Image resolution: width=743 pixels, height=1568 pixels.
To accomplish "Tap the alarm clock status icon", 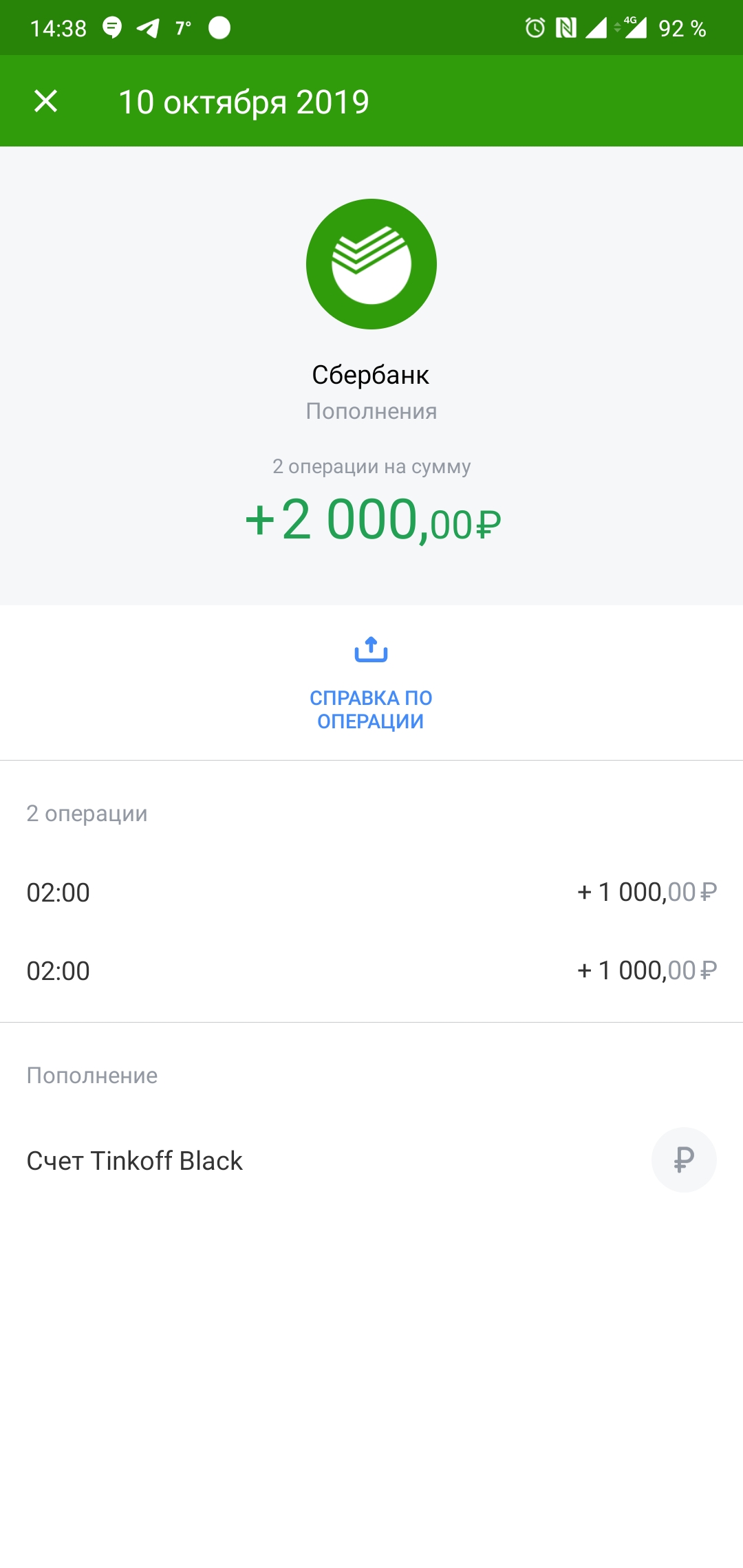I will point(535,28).
